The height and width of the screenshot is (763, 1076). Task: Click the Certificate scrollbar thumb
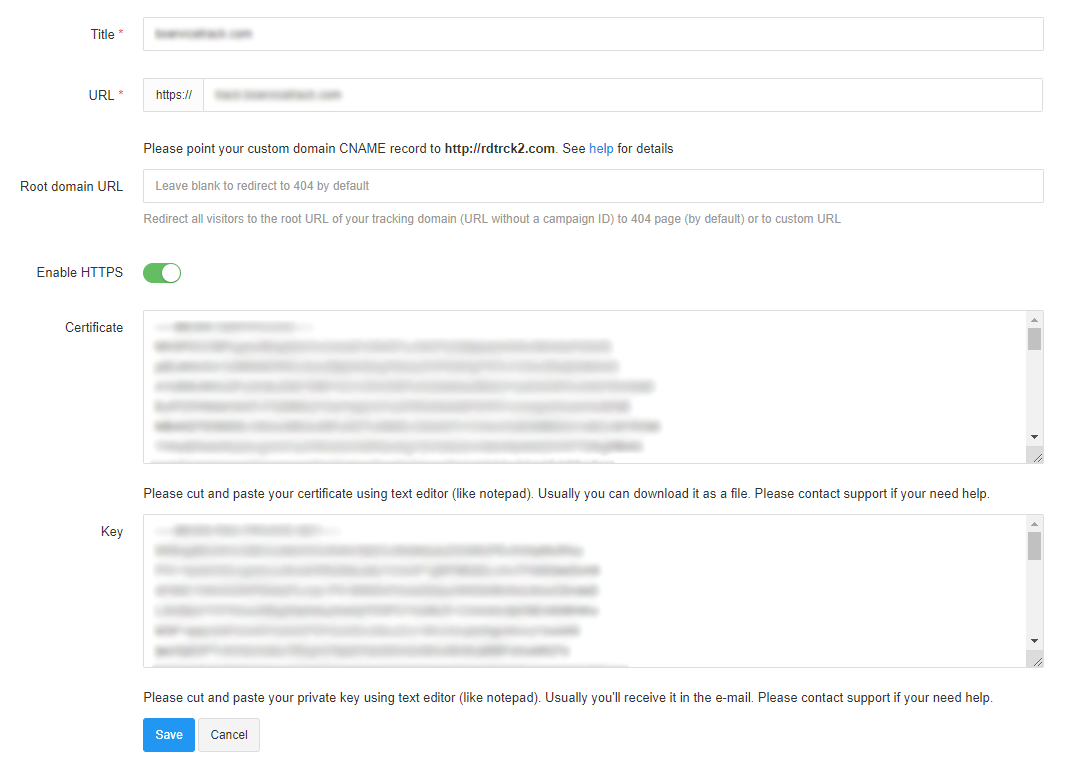1034,339
